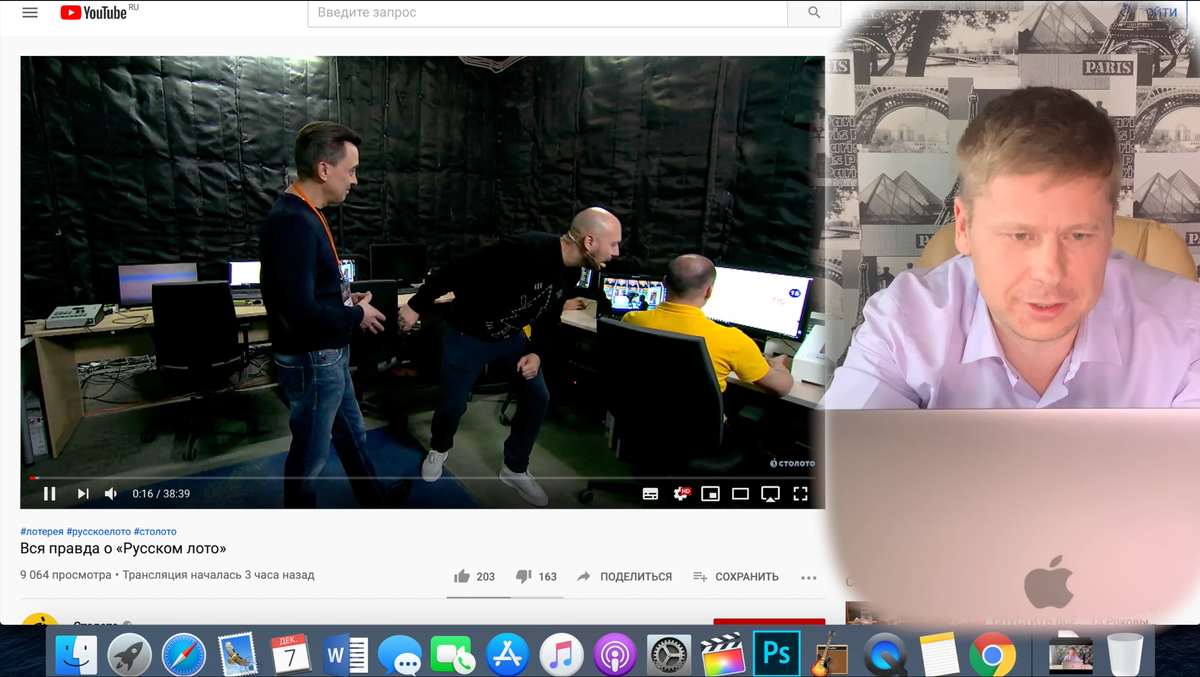Click the magnifier search button
The width and height of the screenshot is (1200, 677).
pos(814,13)
